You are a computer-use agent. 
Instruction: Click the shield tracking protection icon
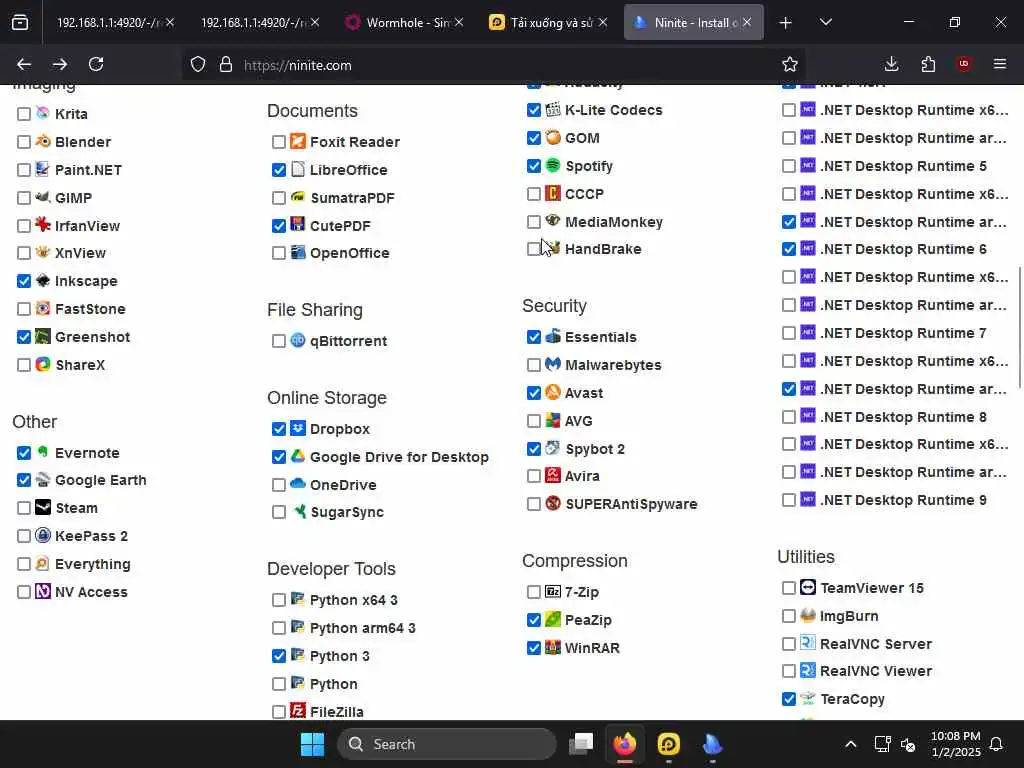(198, 64)
